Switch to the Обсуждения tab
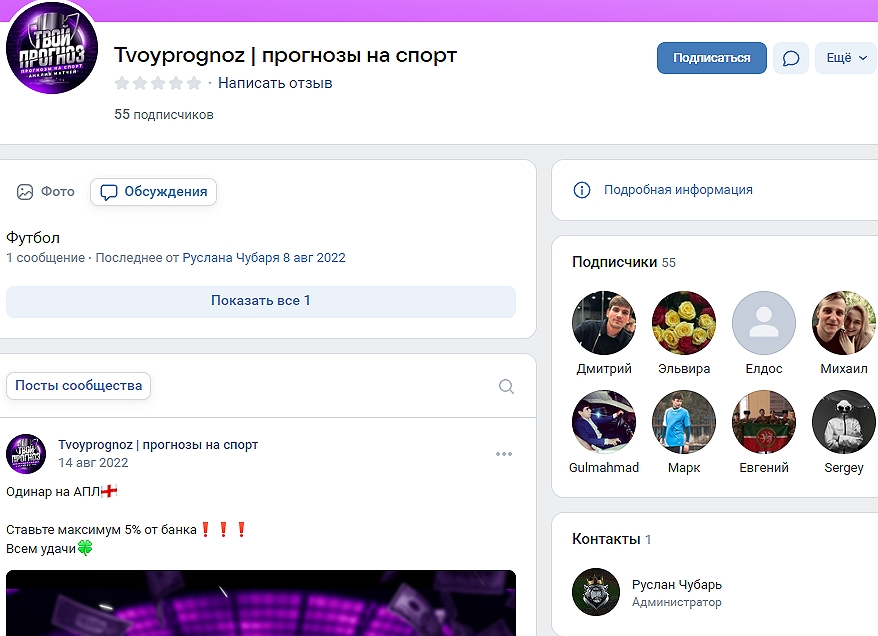 coord(153,191)
